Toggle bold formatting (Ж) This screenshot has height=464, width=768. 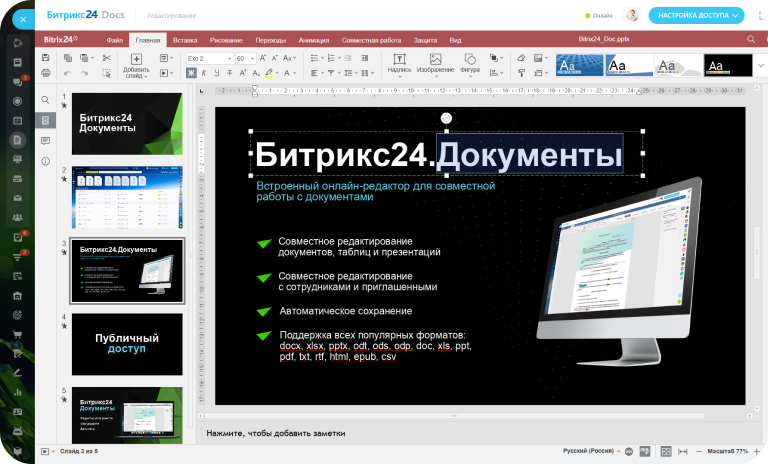click(190, 73)
